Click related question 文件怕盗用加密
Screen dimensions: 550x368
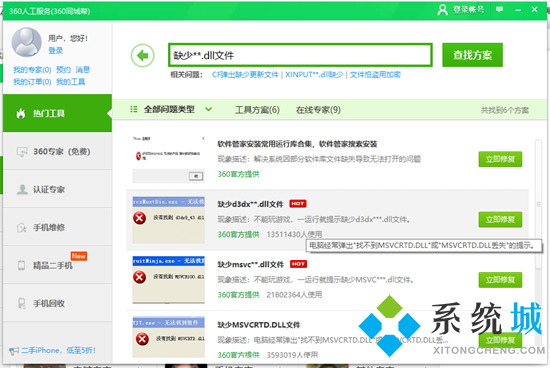(x=375, y=75)
